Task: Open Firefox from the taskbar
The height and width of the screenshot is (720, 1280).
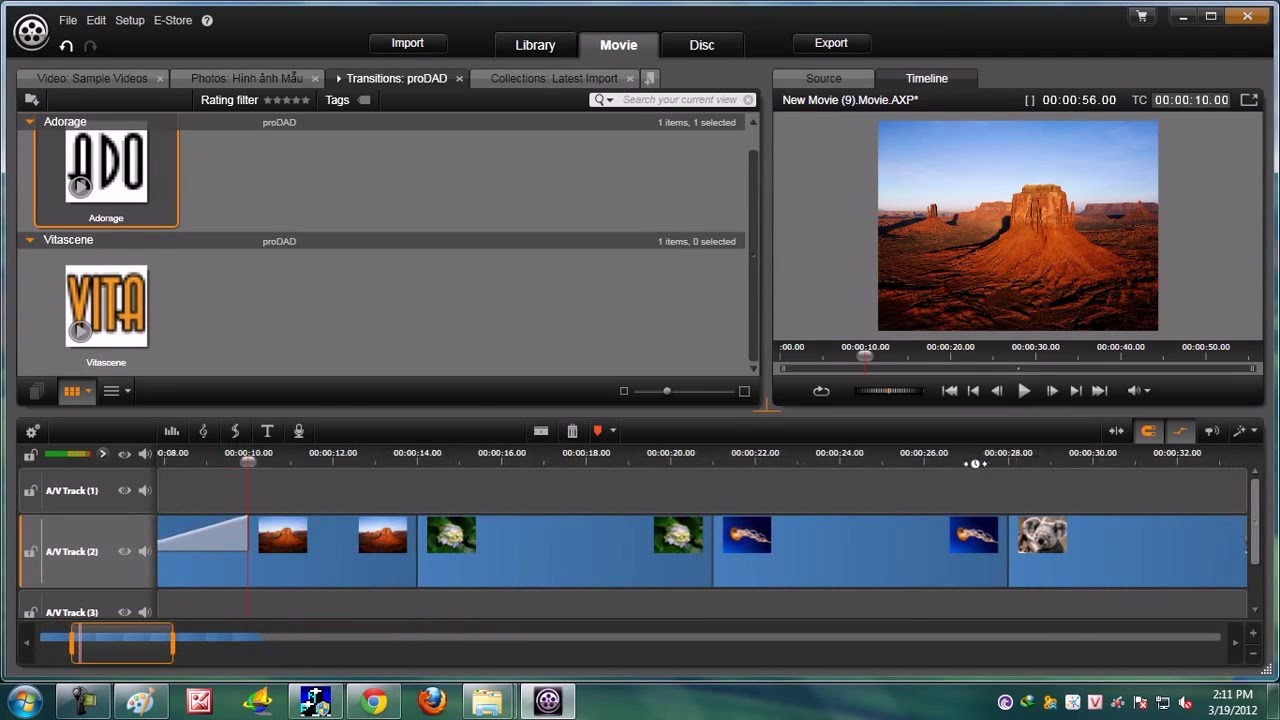Action: [x=432, y=701]
